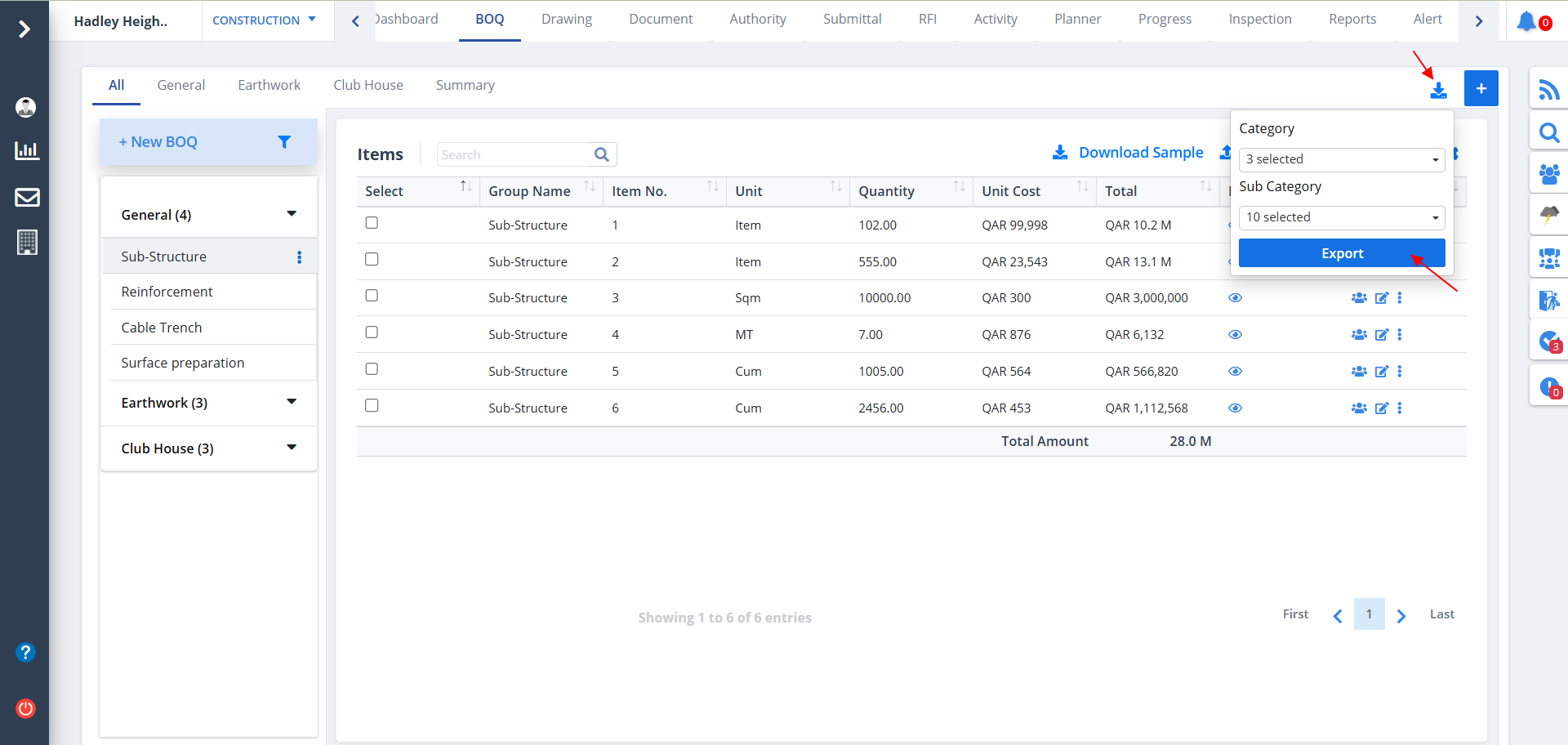
Task: Open the notifications bell icon
Action: (x=1526, y=21)
